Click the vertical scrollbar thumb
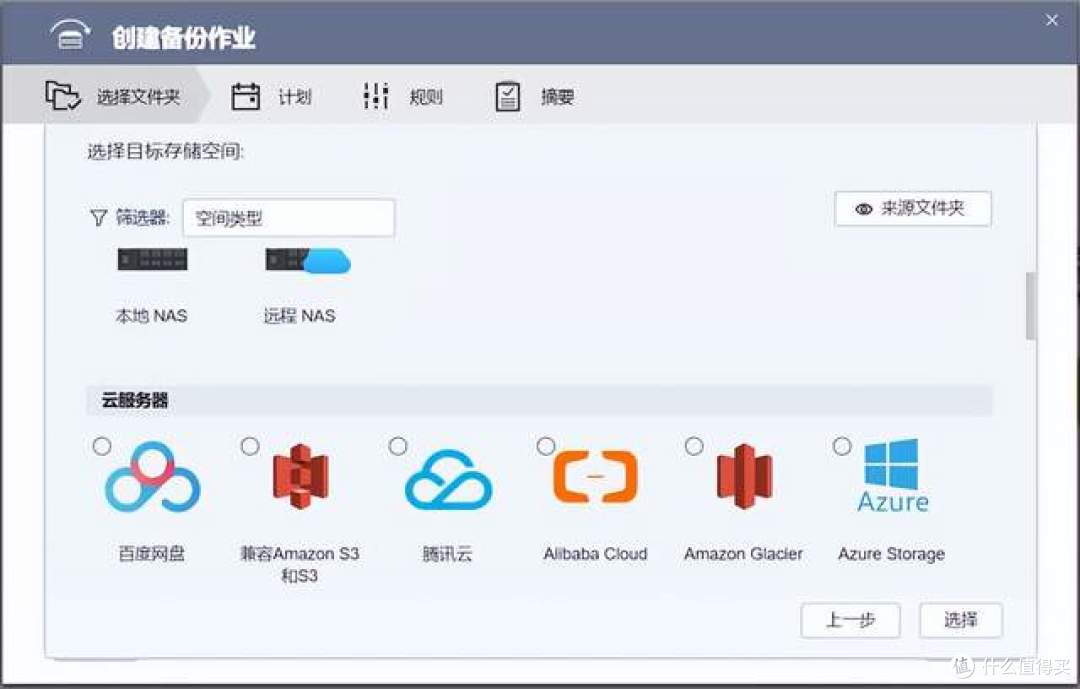1080x689 pixels. (x=1030, y=305)
